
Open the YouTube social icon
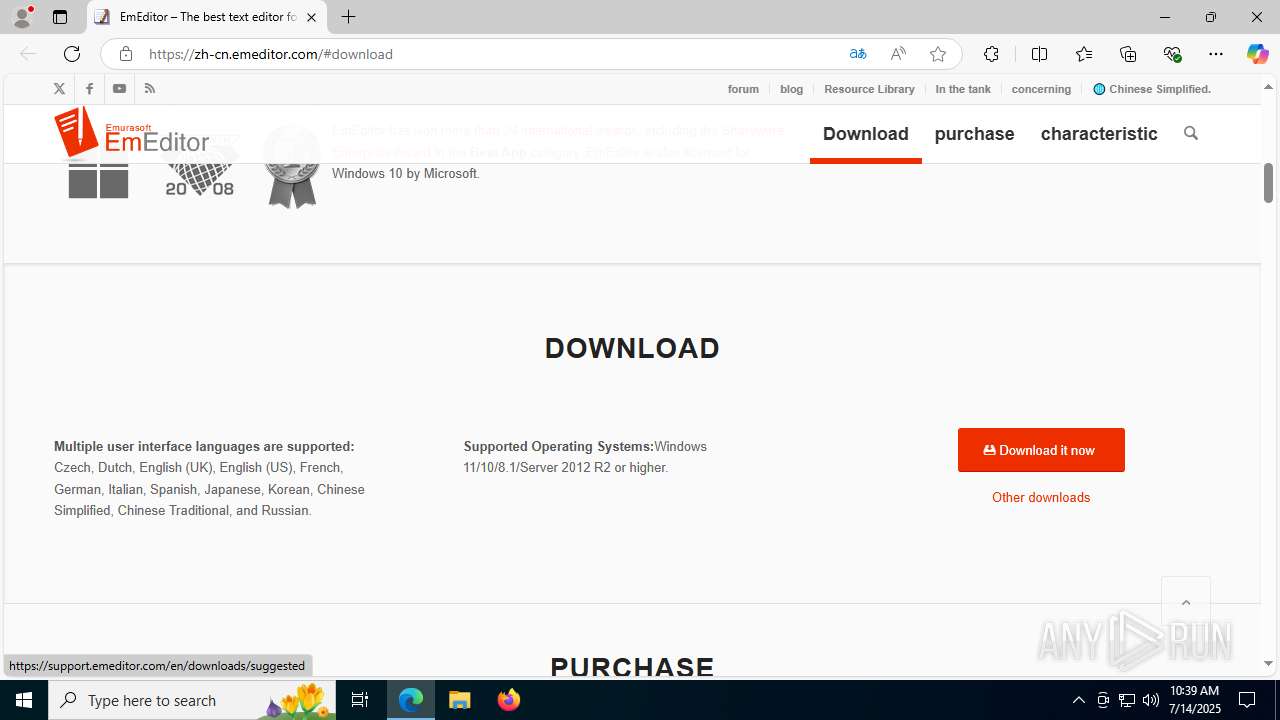pos(119,89)
